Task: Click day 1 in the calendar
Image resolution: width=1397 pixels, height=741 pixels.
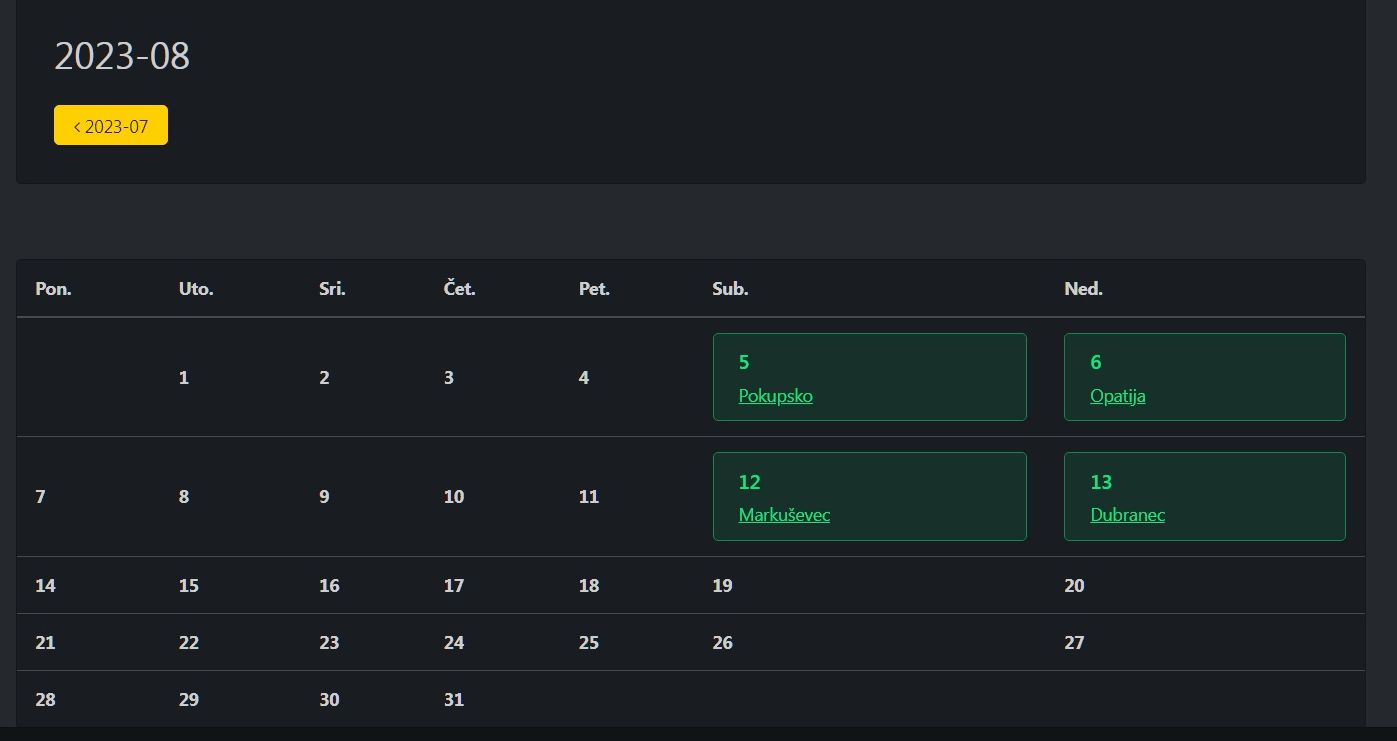Action: [x=184, y=378]
